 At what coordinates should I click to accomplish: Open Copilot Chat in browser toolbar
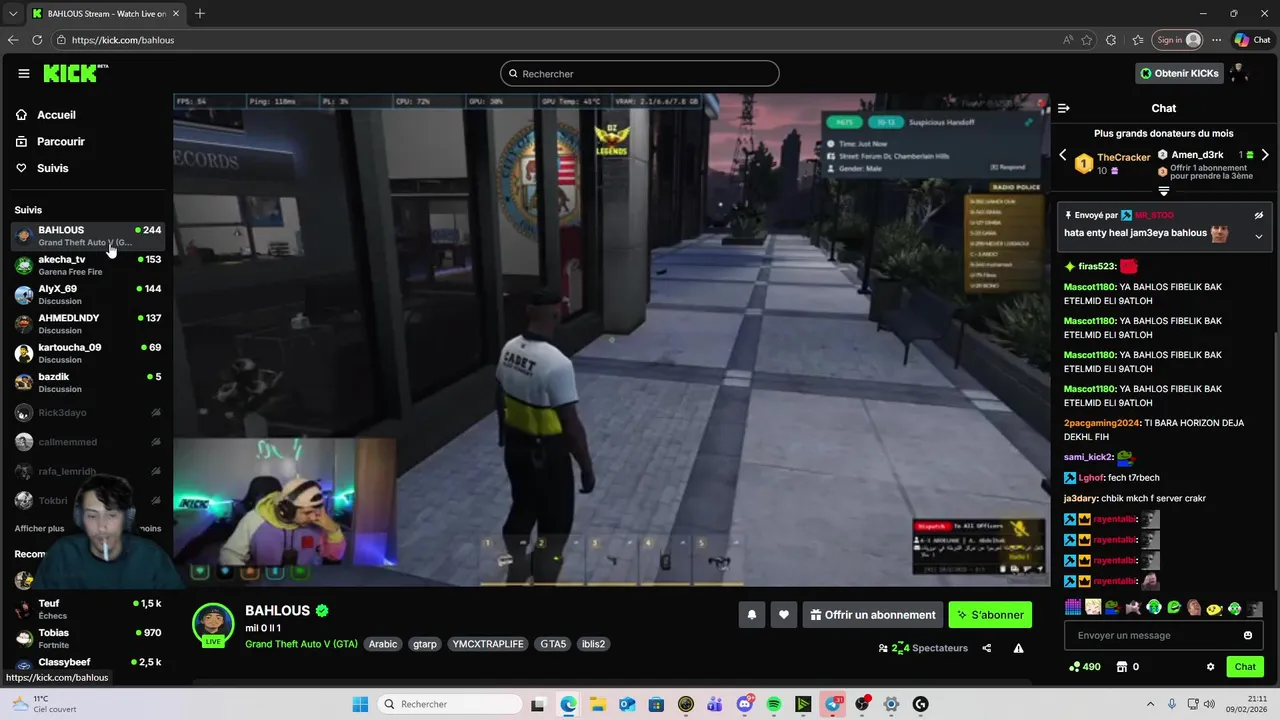click(x=1252, y=40)
